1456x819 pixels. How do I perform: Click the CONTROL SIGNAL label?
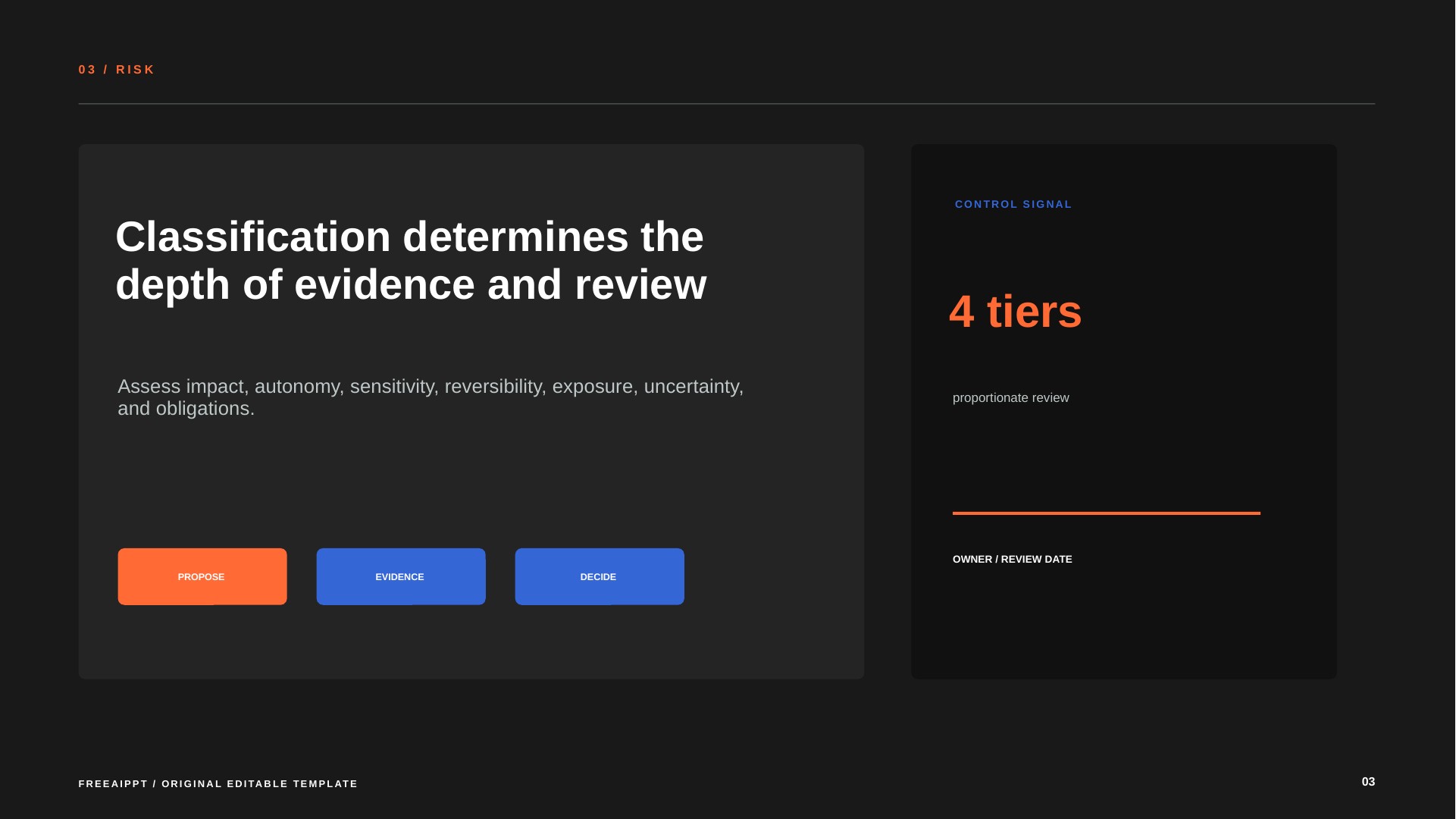click(x=1013, y=205)
